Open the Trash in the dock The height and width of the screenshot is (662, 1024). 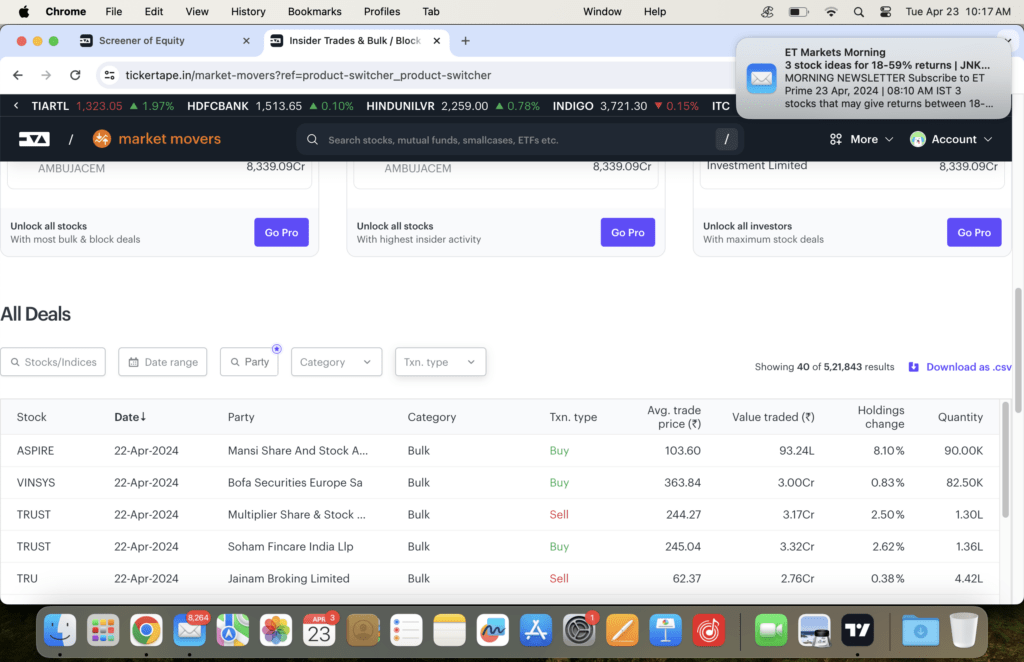[963, 630]
